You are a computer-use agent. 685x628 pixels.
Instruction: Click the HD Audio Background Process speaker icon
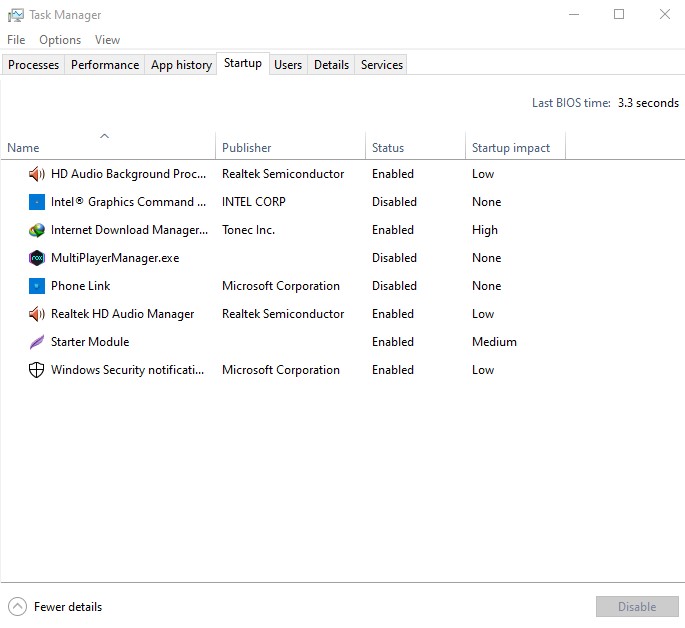pyautogui.click(x=37, y=174)
